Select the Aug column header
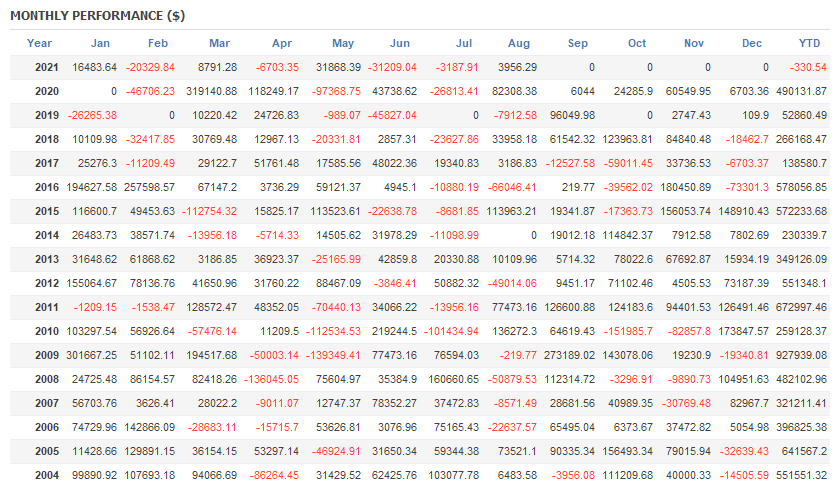 click(x=519, y=43)
